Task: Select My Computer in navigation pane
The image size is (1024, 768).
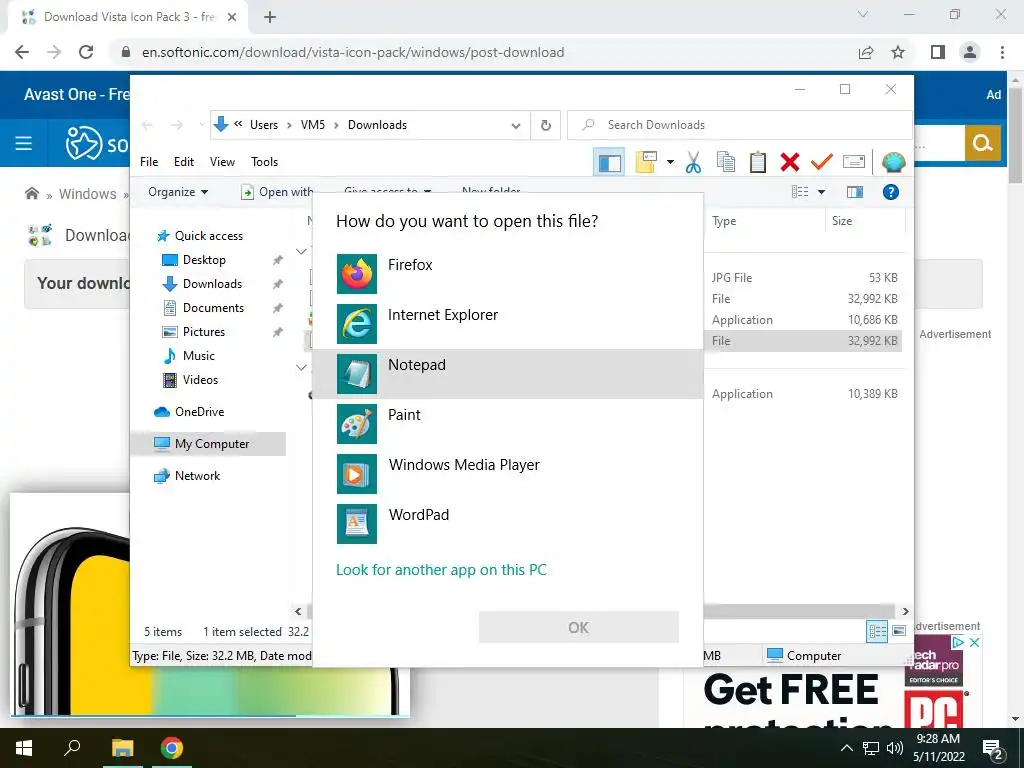Action: pyautogui.click(x=208, y=444)
